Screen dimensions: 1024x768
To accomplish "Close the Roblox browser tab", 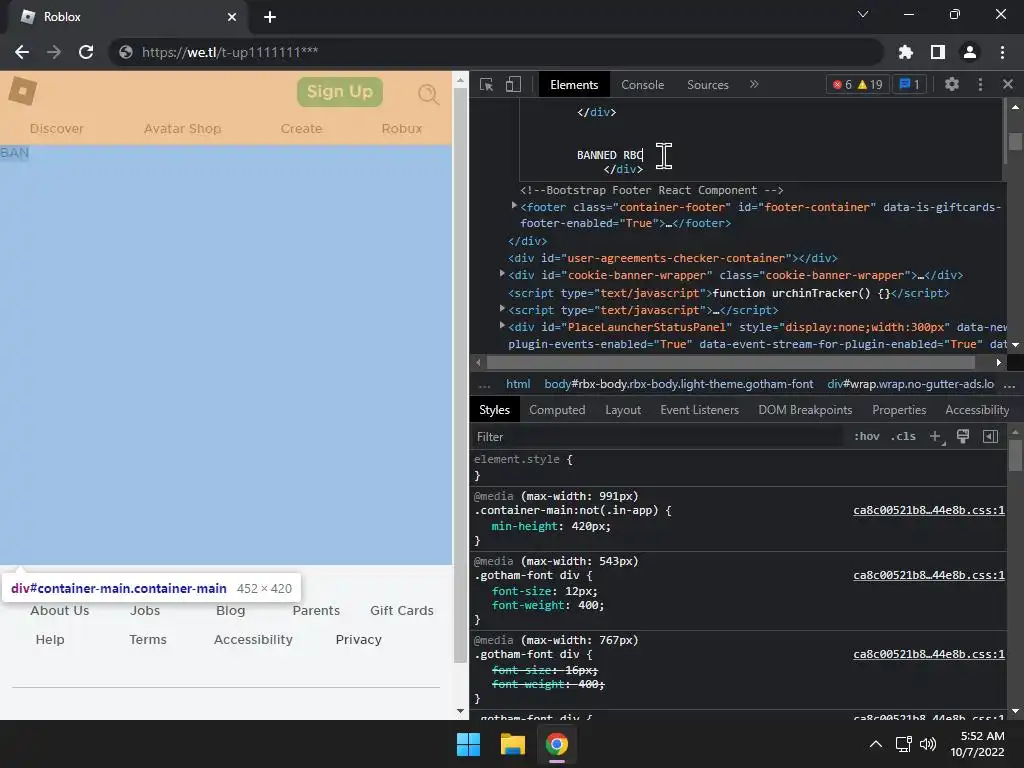I will 232,17.
